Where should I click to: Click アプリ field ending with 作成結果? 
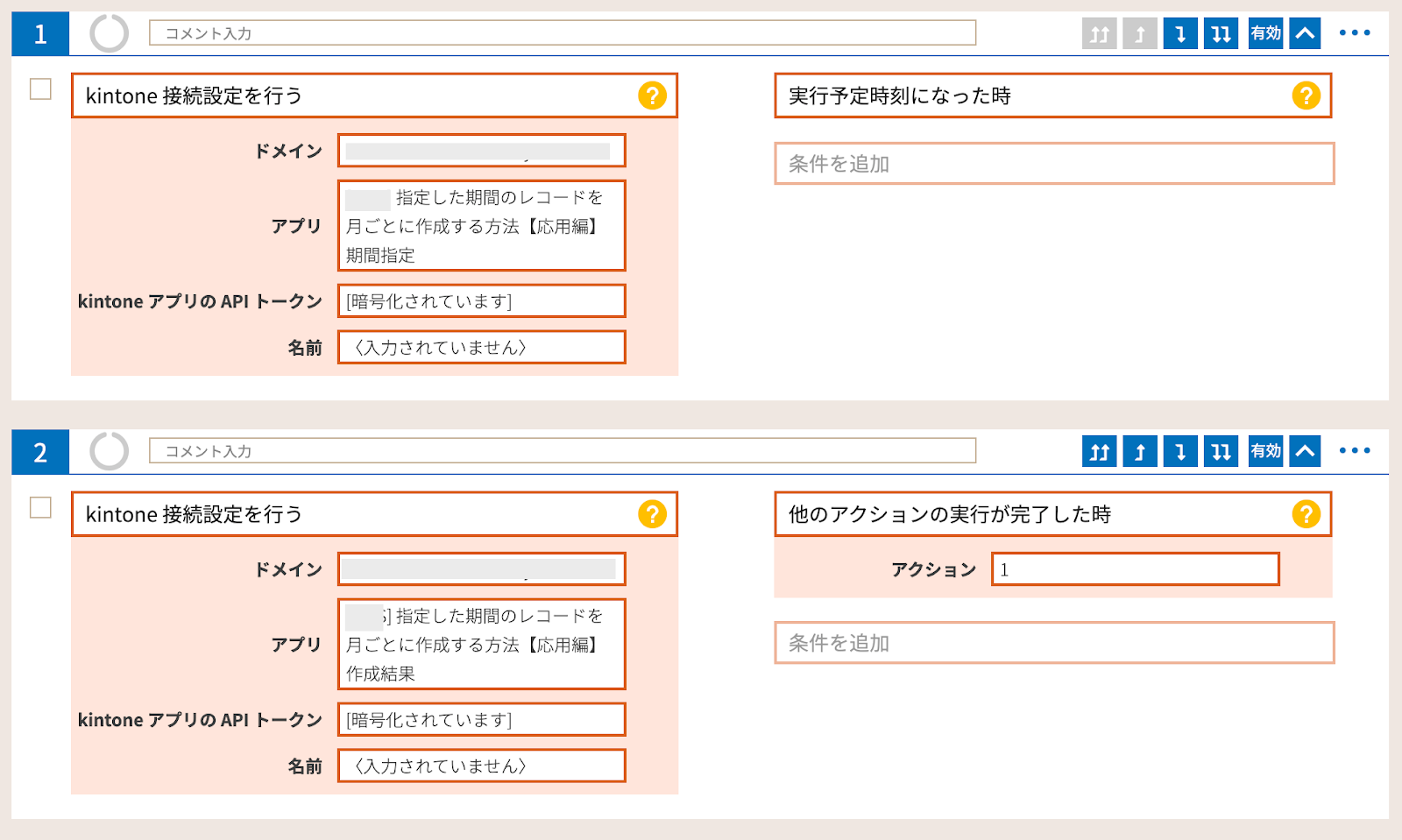click(482, 645)
